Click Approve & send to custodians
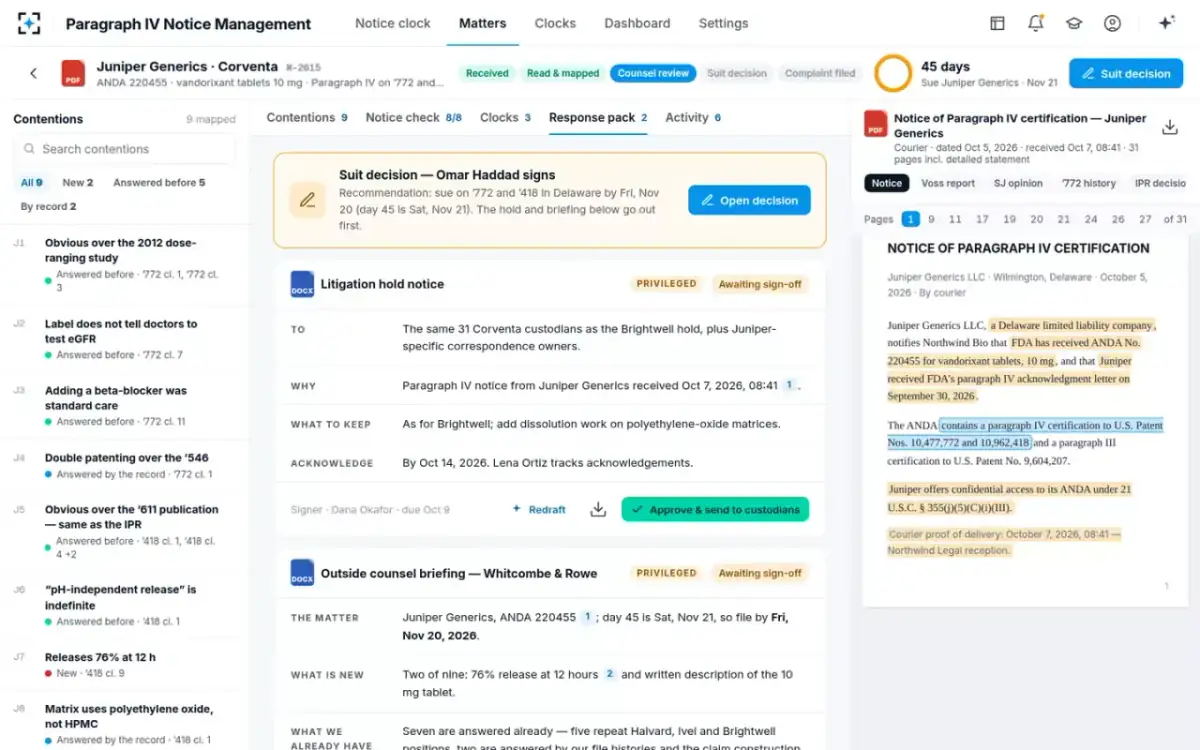1200x750 pixels. [715, 509]
